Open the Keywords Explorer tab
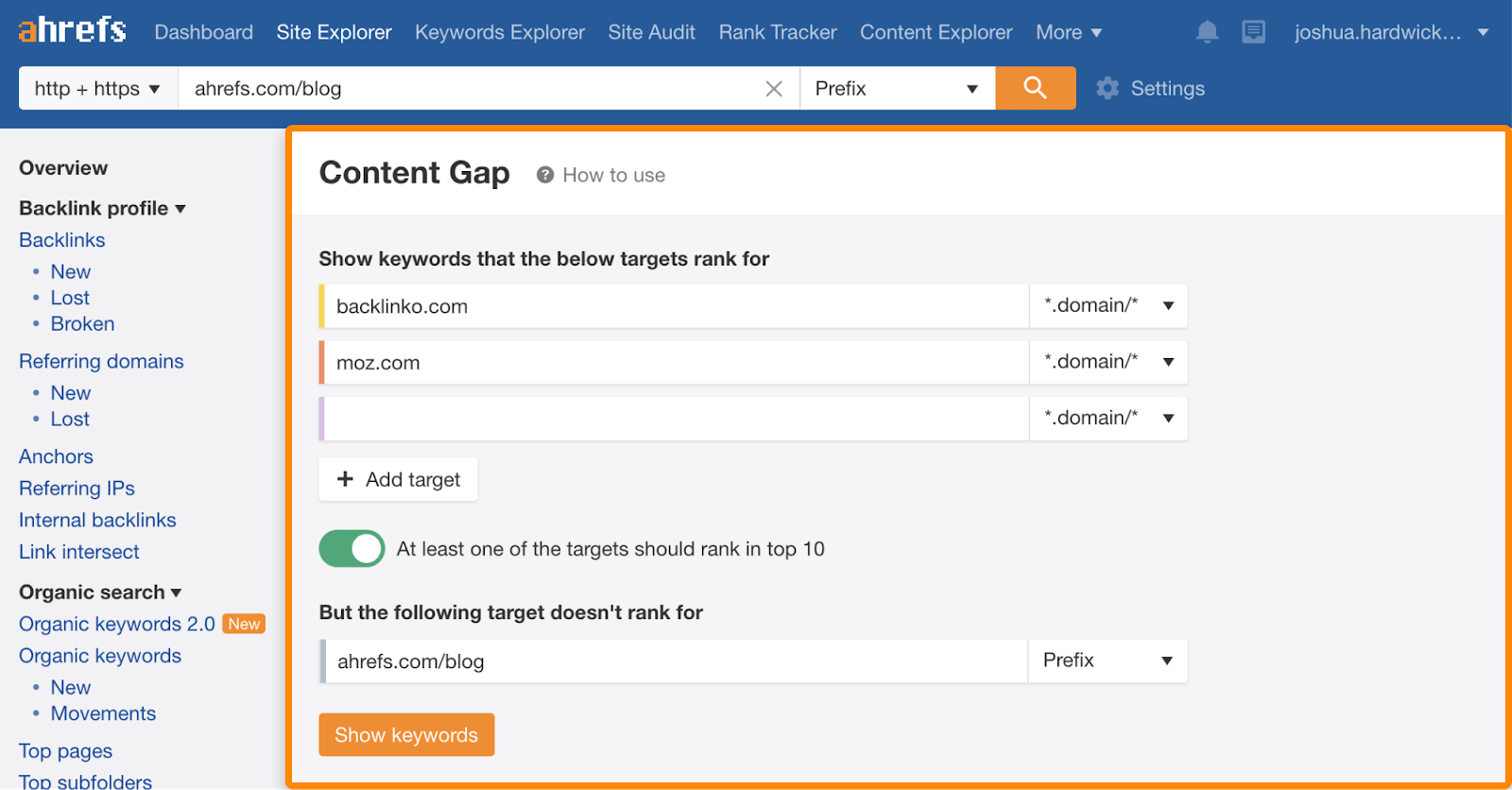Viewport: 1512px width, 790px height. pyautogui.click(x=499, y=32)
